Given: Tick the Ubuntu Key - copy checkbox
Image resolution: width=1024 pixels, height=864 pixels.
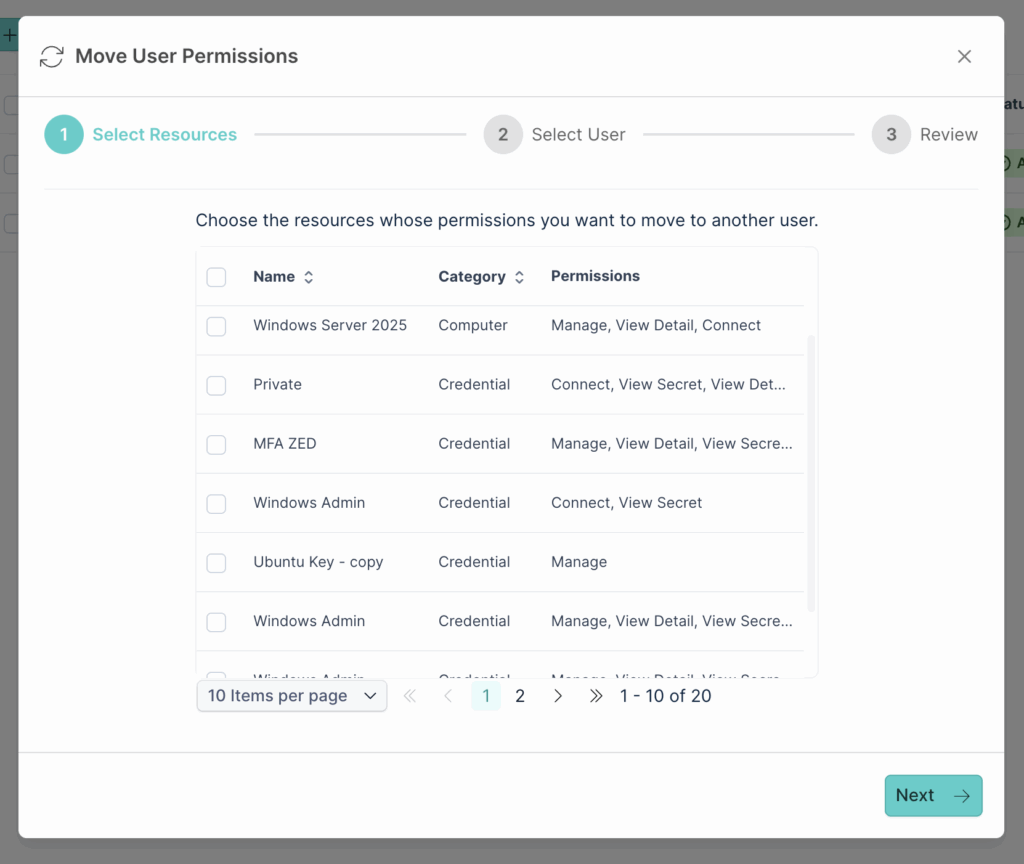Looking at the screenshot, I should (x=216, y=562).
